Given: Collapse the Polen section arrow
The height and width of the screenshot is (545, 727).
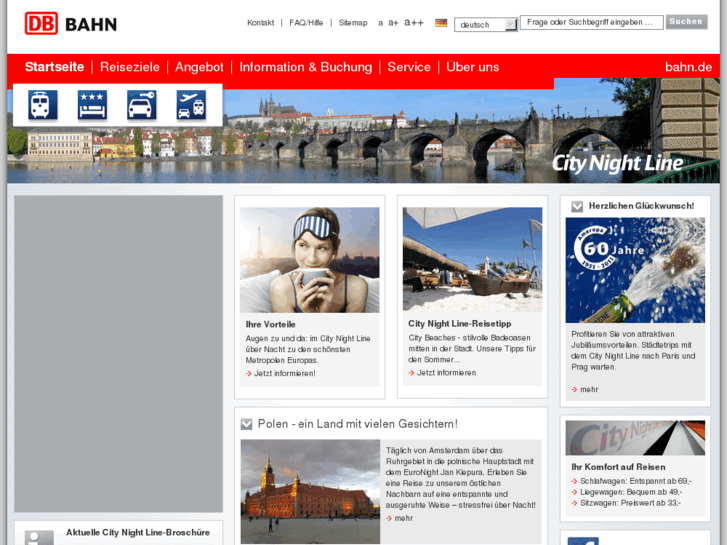Looking at the screenshot, I should click(247, 424).
